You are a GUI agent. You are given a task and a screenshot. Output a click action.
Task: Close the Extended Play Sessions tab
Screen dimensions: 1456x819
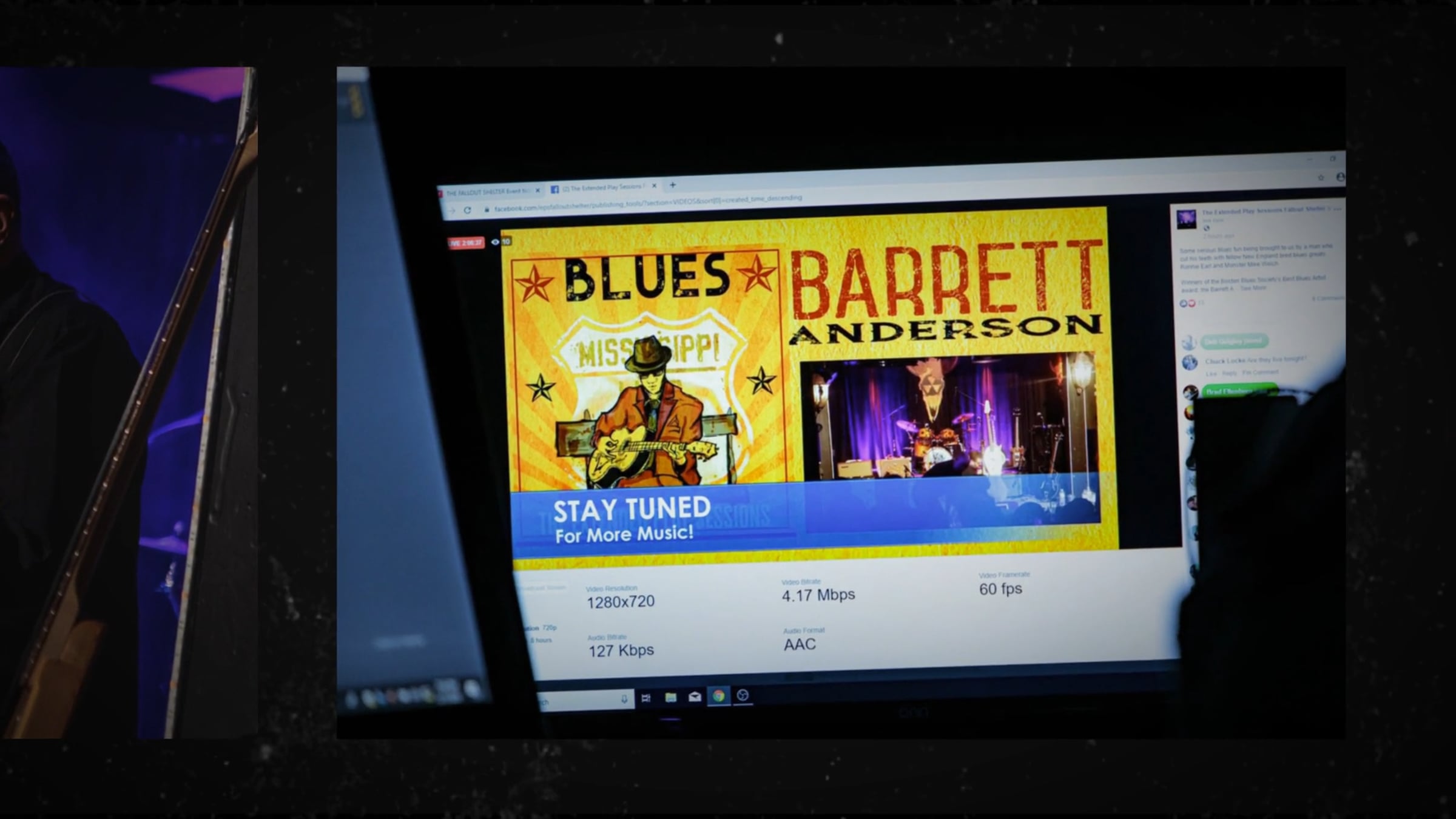(654, 186)
